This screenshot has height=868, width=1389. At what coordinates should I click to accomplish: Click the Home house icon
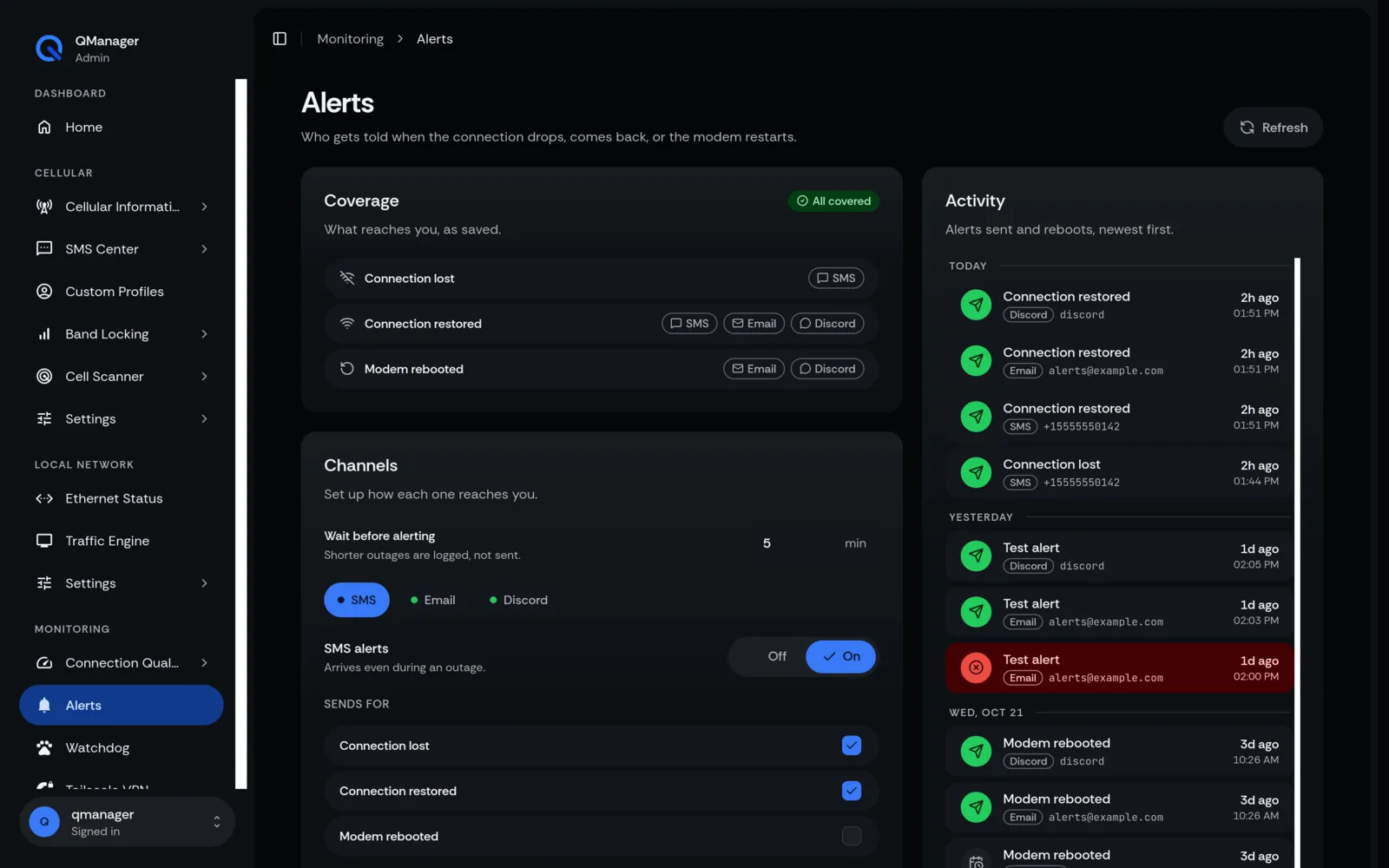coord(44,127)
